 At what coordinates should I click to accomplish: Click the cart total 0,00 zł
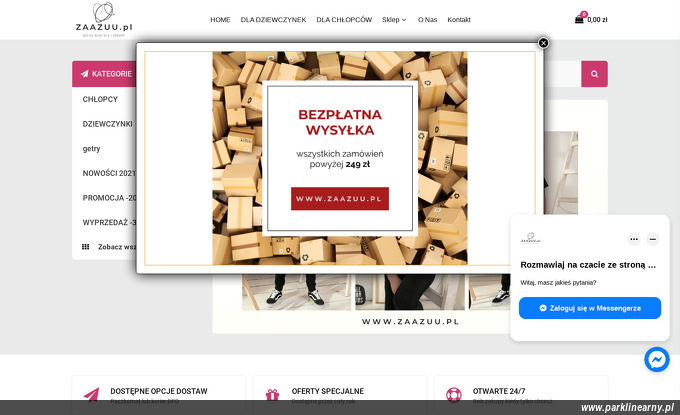pos(597,20)
